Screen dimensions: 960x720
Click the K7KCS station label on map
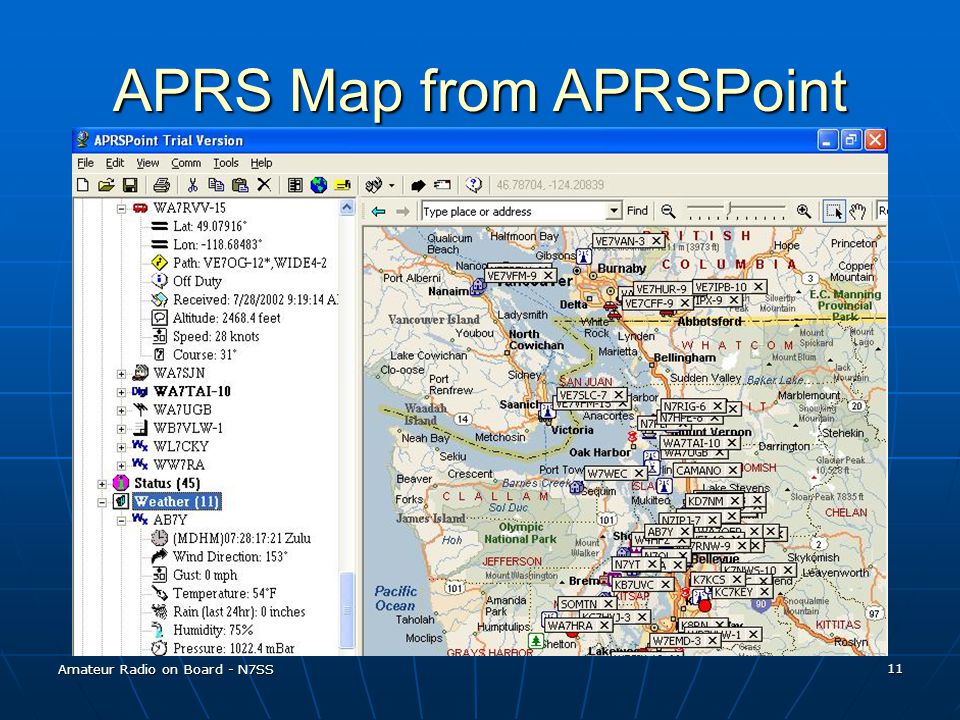(x=709, y=579)
